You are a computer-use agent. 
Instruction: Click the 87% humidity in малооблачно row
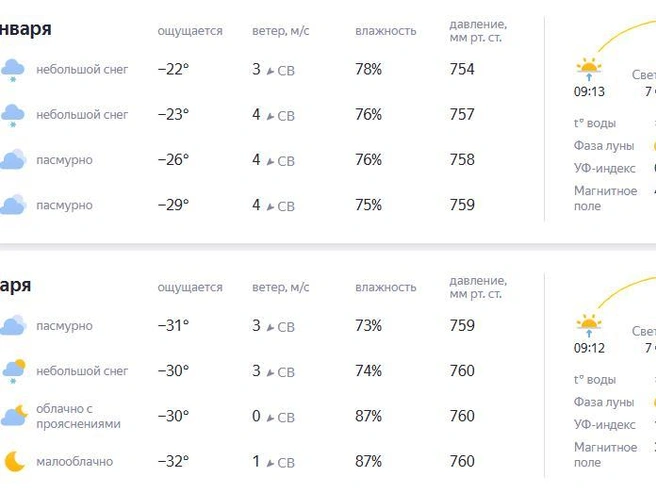tap(368, 461)
